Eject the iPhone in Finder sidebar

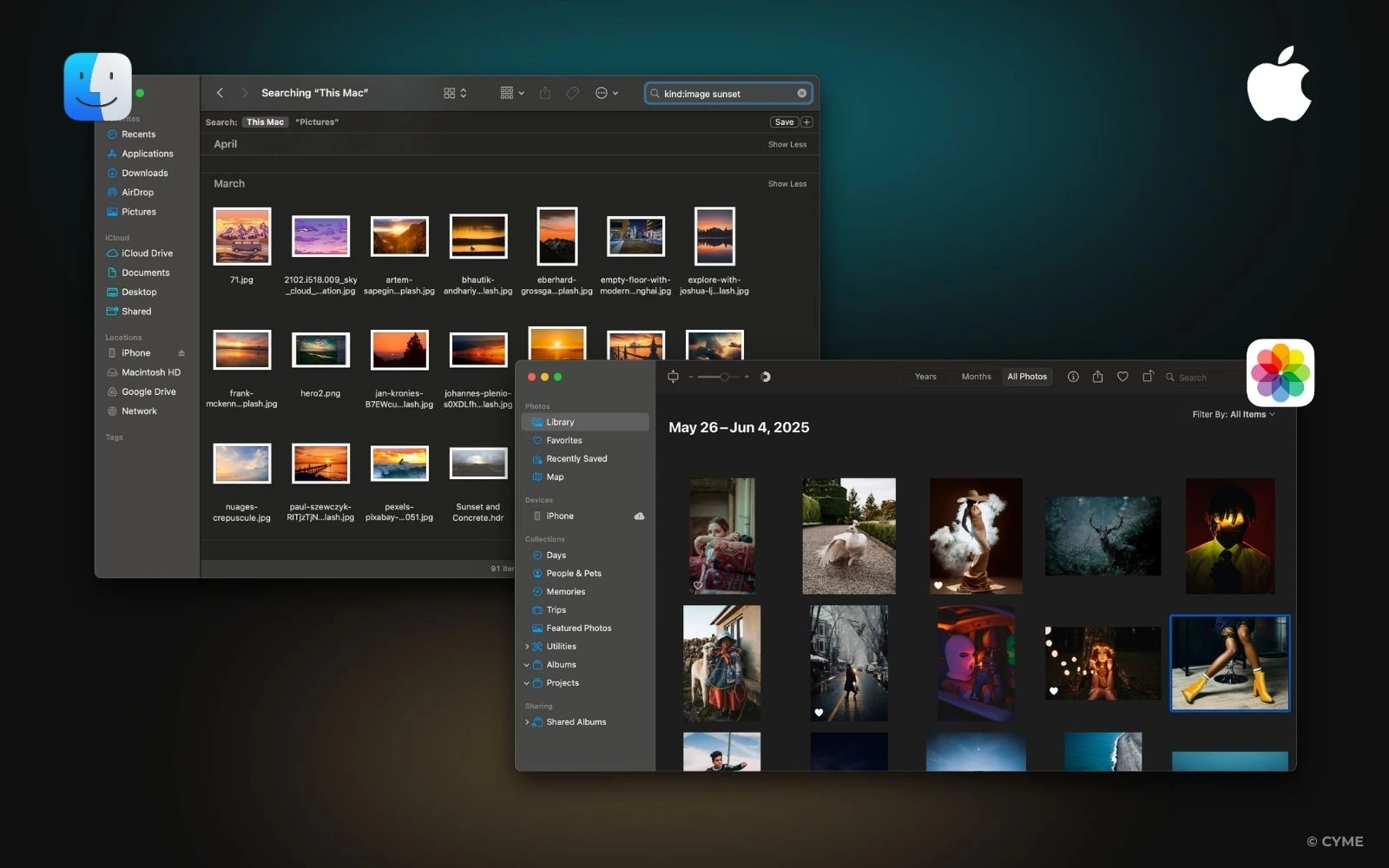(181, 353)
